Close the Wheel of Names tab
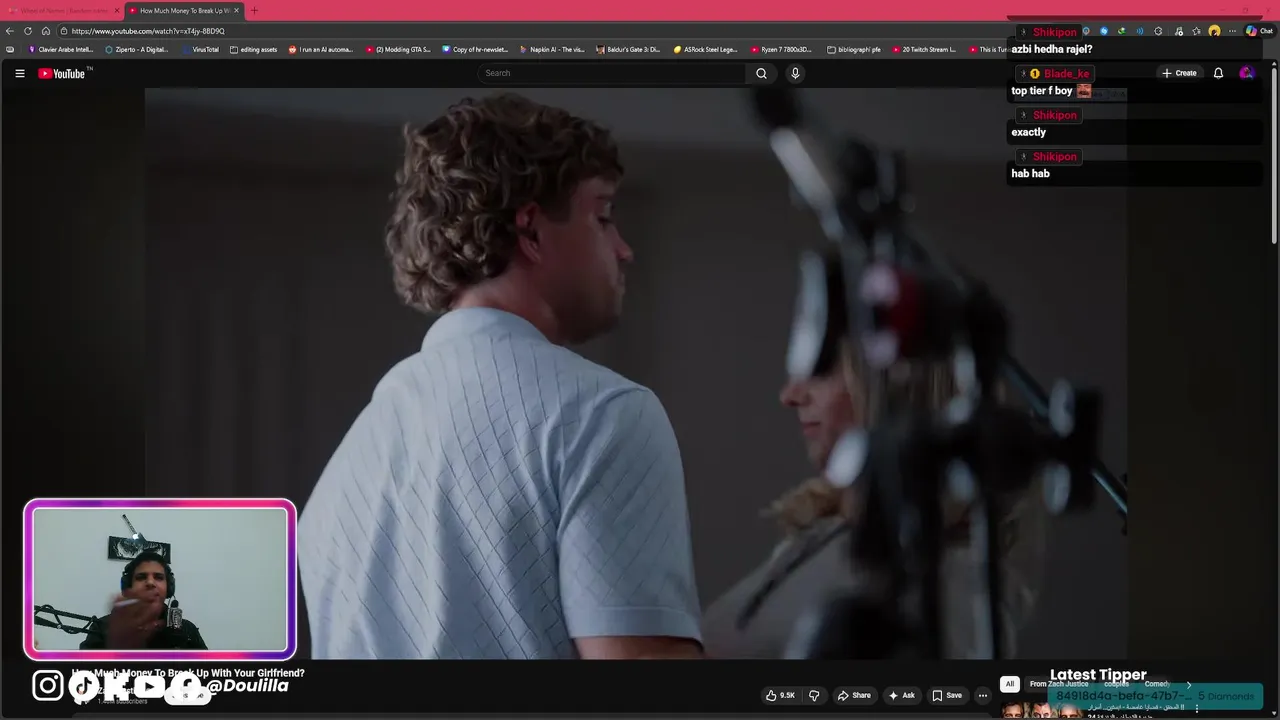 [117, 10]
